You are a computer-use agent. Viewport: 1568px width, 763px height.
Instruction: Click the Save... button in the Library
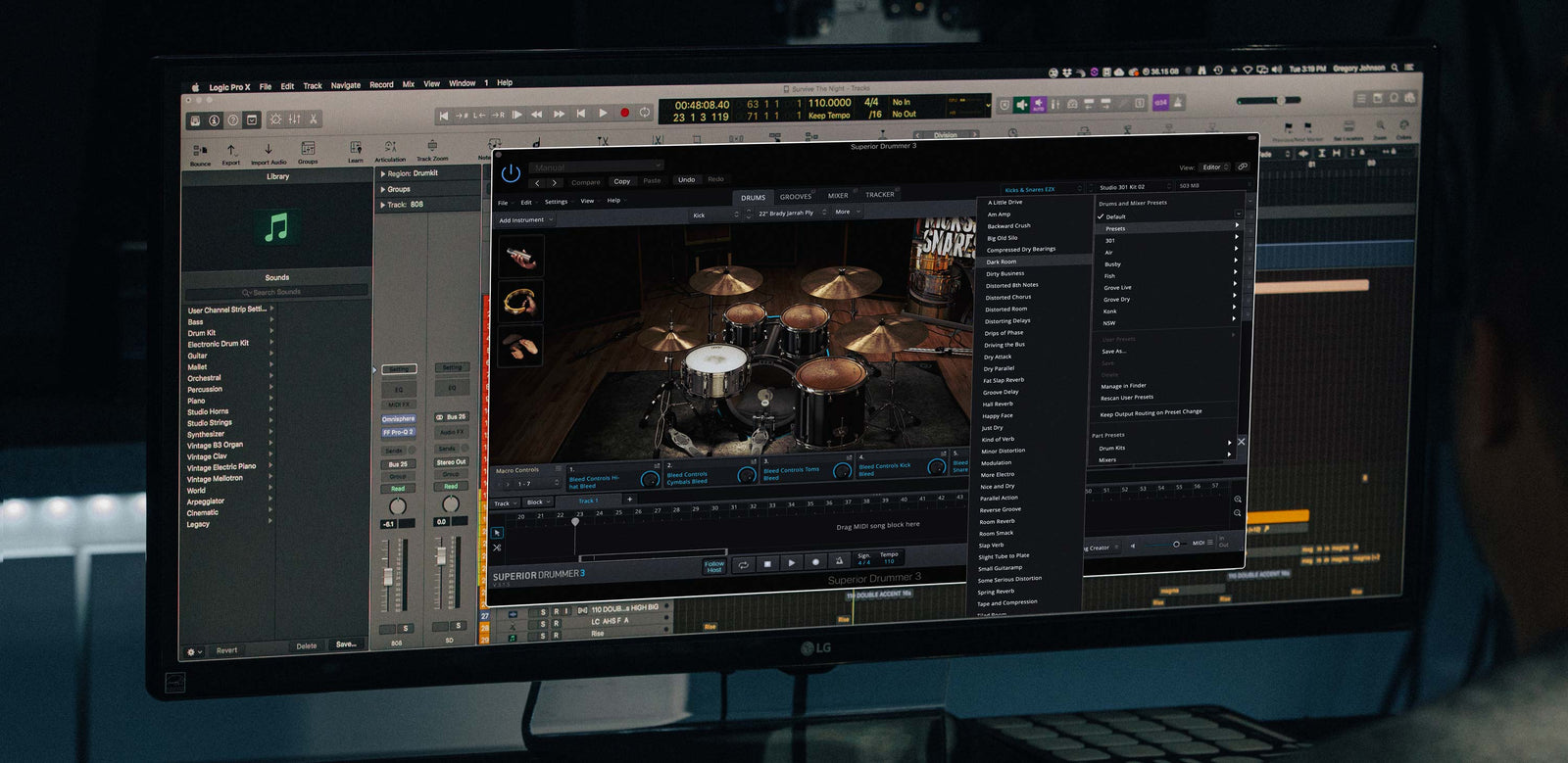346,644
